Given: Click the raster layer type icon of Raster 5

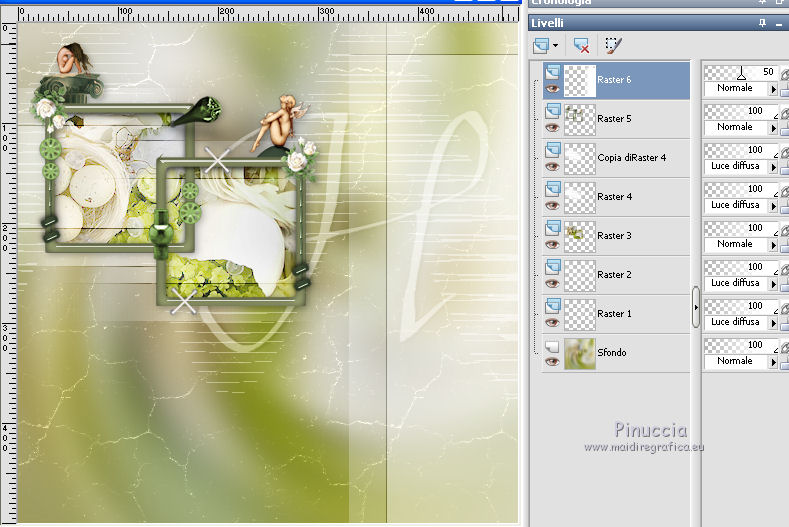Looking at the screenshot, I should click(553, 111).
